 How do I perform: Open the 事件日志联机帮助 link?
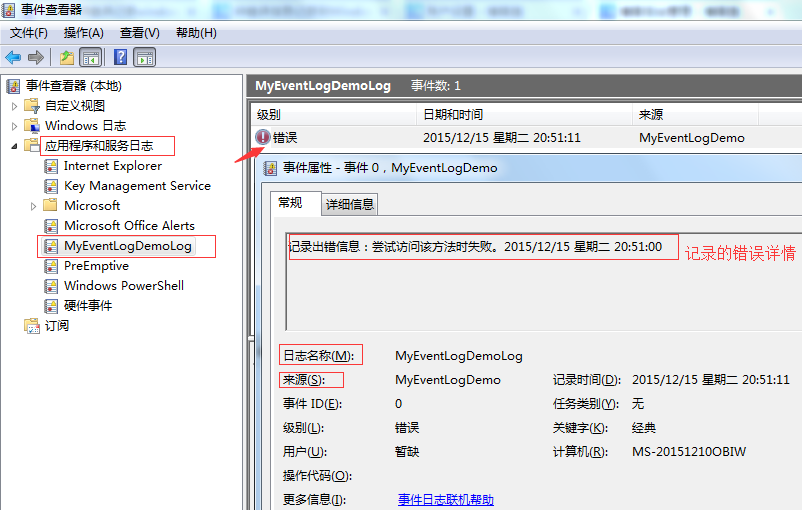coord(445,499)
